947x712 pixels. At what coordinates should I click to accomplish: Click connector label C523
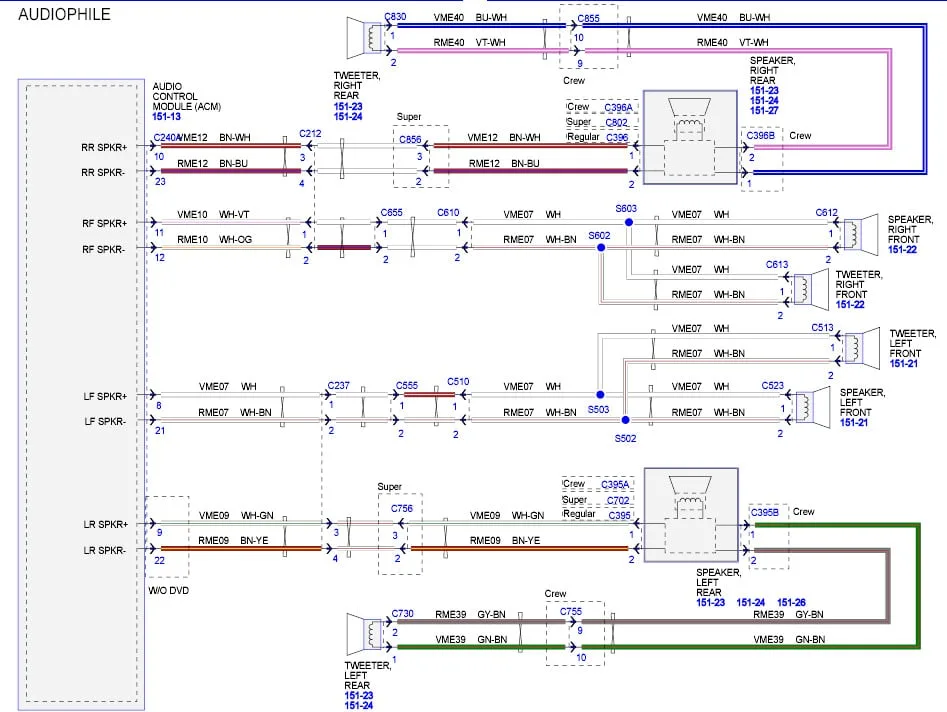point(772,385)
